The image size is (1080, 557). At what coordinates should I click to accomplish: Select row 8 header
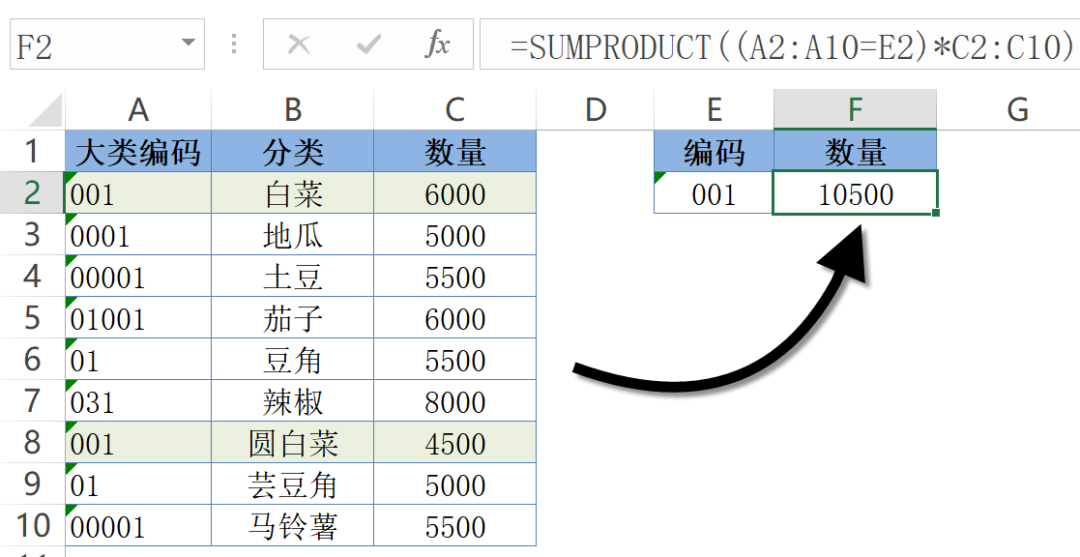[x=32, y=442]
